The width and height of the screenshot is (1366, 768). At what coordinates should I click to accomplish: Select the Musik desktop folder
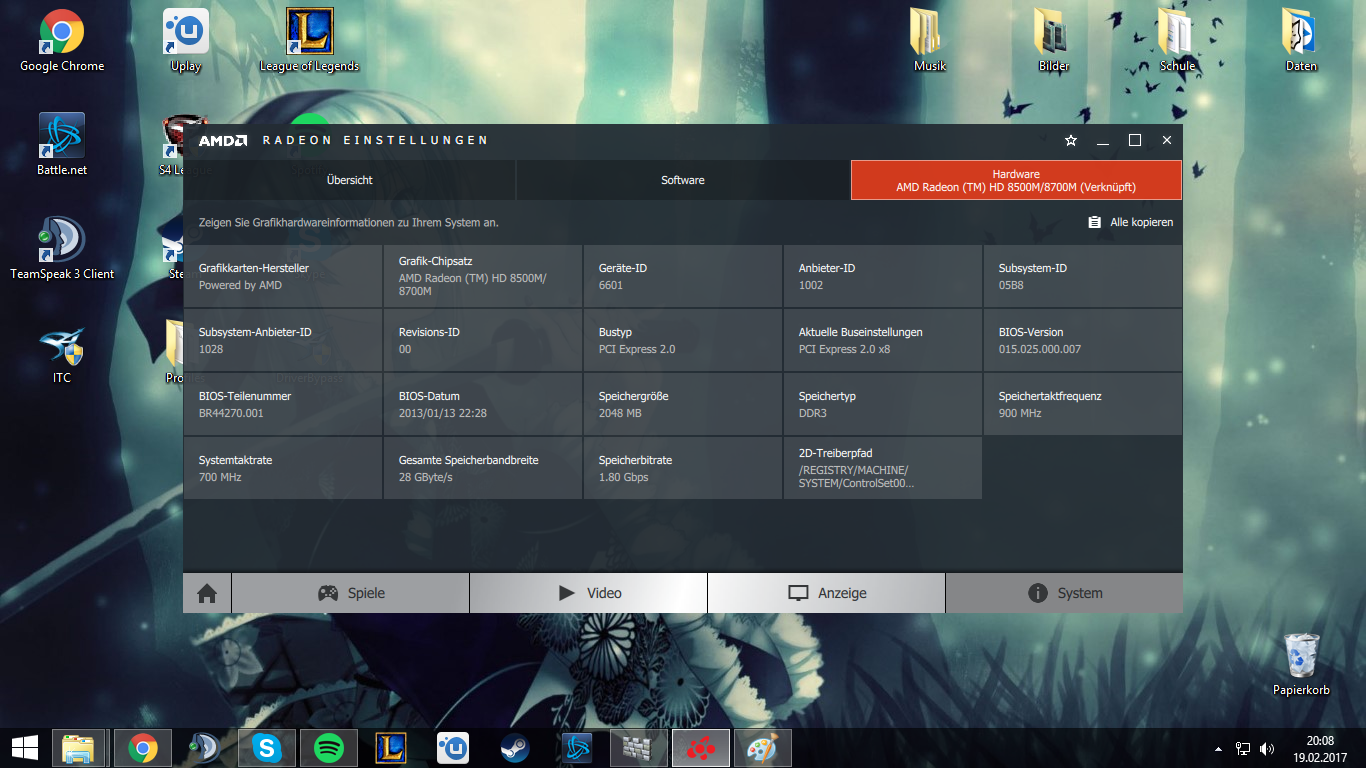click(x=930, y=41)
